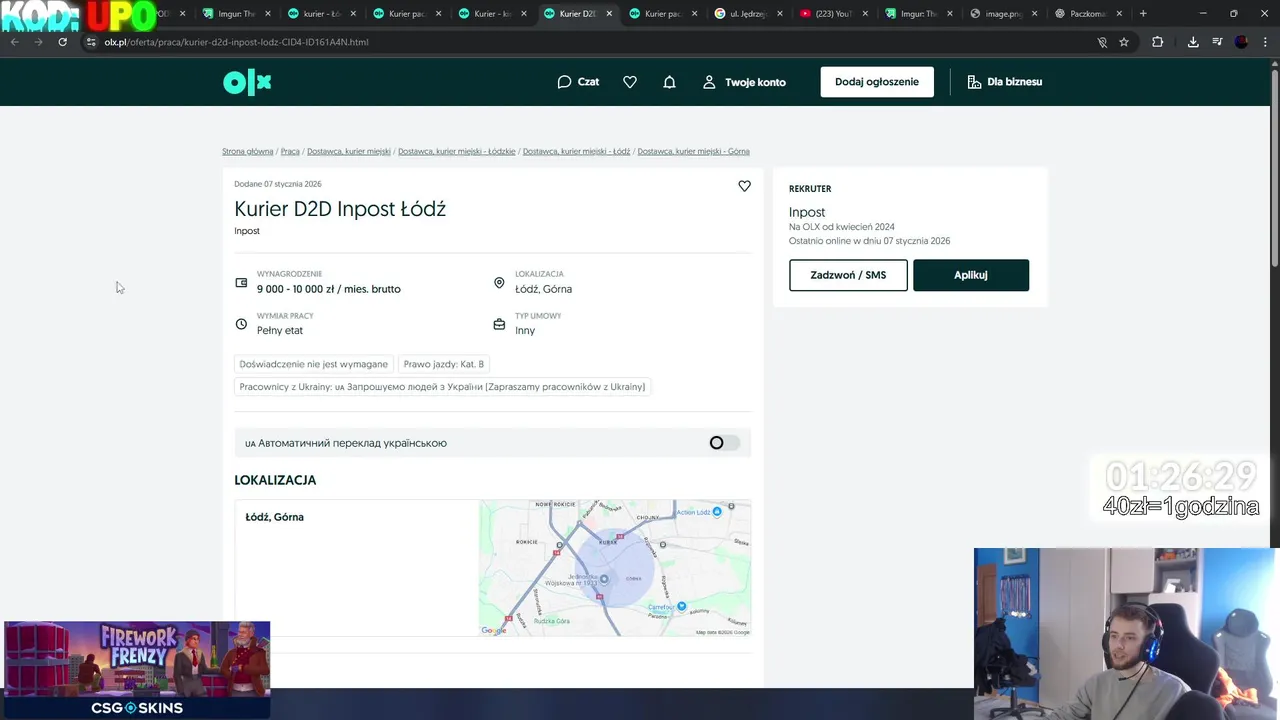The height and width of the screenshot is (720, 1280).
Task: Open Chrome three-dot menu
Action: (1265, 42)
